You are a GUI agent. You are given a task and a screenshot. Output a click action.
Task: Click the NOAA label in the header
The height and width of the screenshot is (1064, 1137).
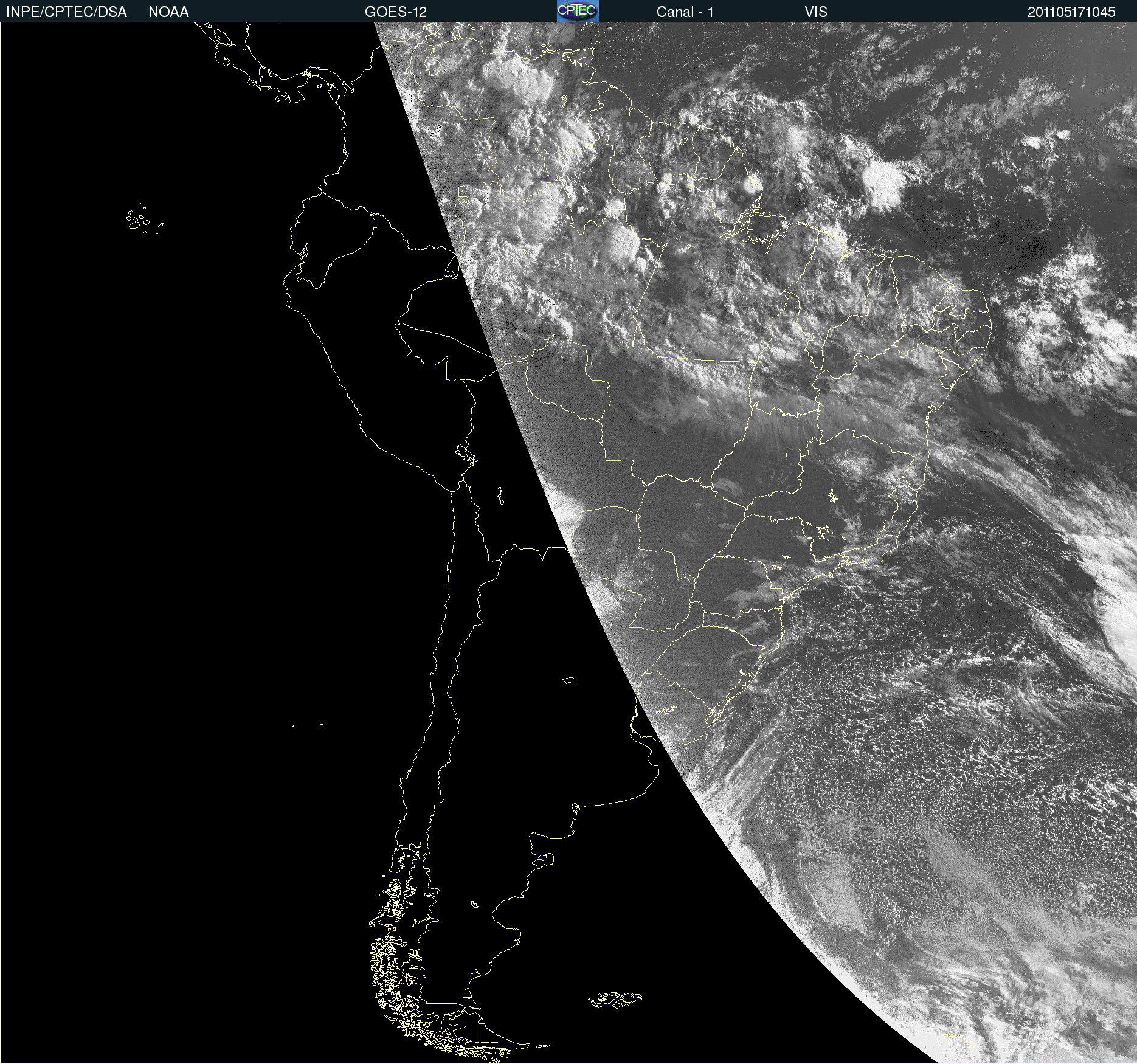168,12
